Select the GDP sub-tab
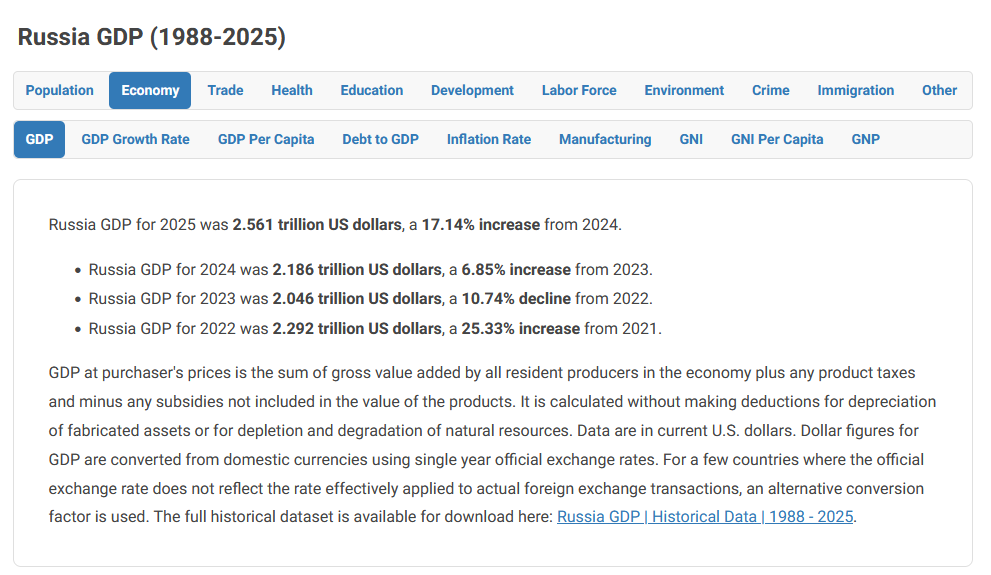The image size is (991, 575). 39,139
